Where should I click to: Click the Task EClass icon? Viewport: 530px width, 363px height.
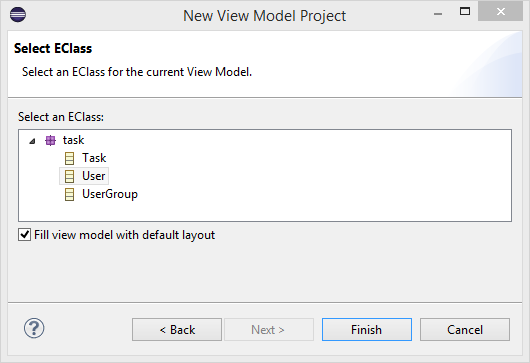point(69,158)
